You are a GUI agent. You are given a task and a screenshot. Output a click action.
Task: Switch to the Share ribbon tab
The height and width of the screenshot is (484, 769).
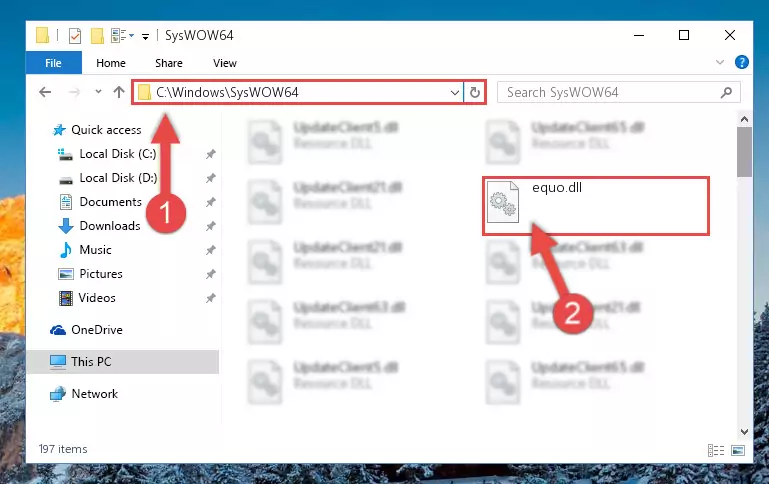(x=169, y=63)
